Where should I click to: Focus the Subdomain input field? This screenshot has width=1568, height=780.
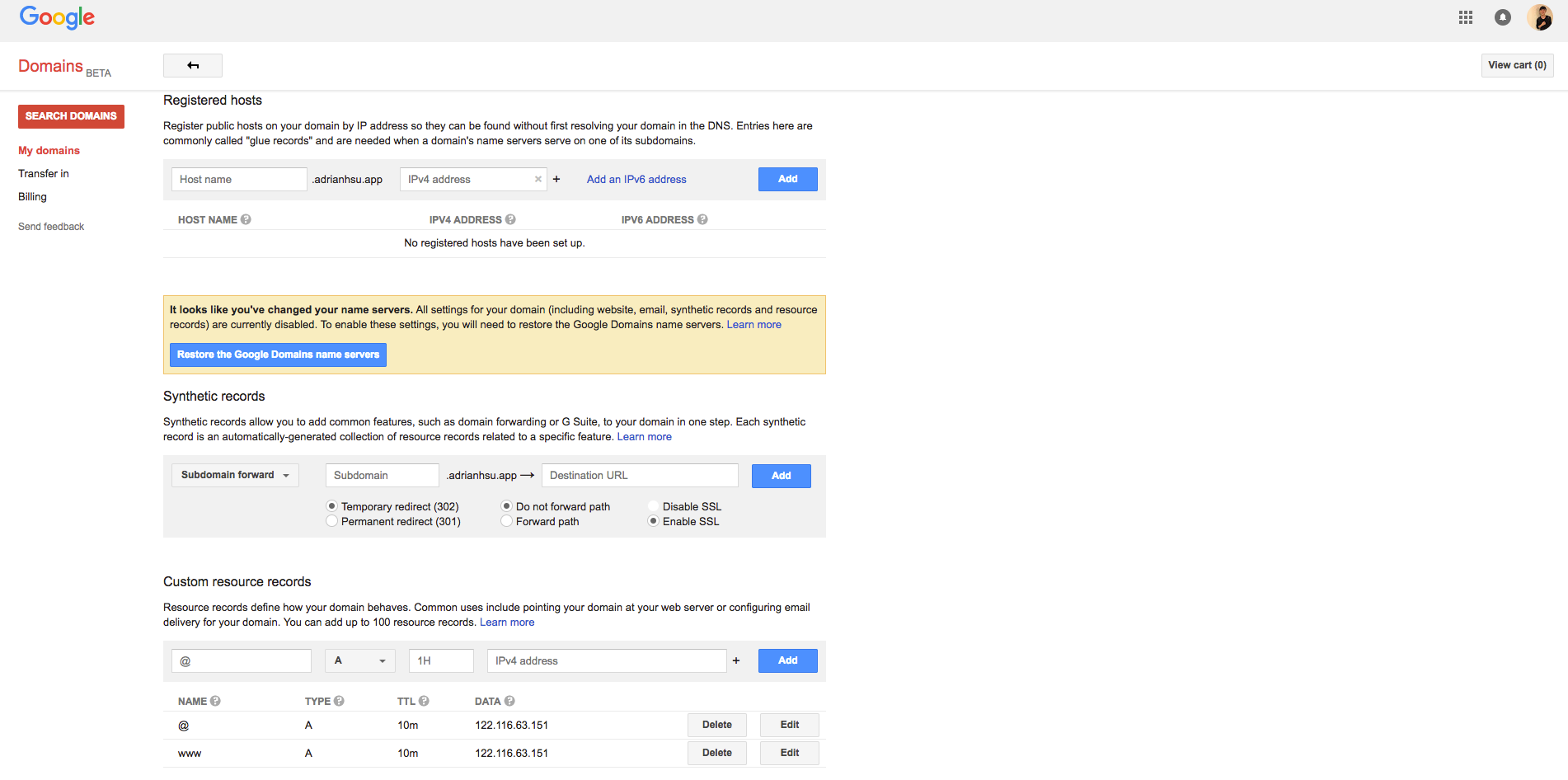tap(382, 475)
